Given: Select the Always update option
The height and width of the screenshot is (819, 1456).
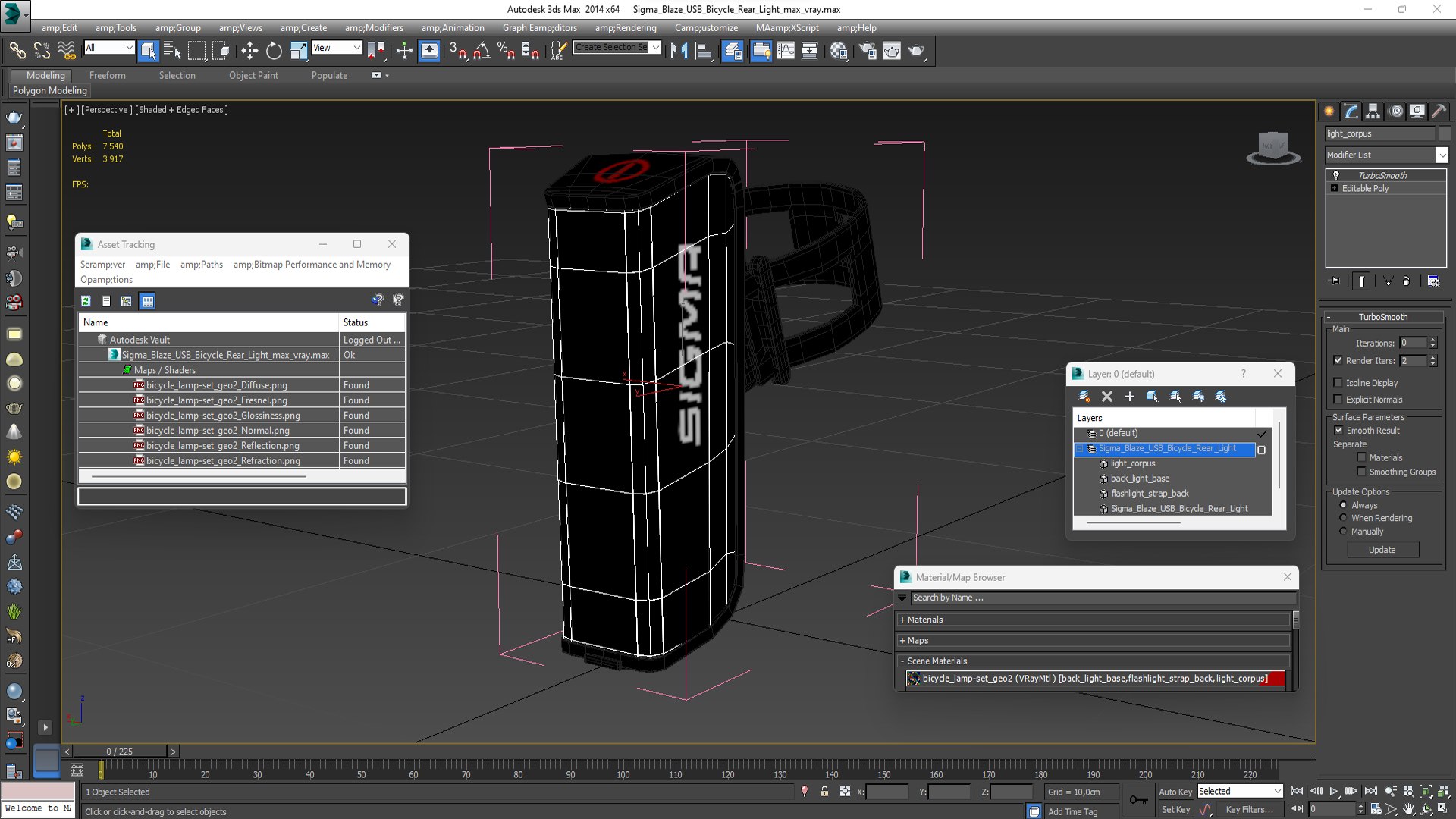Looking at the screenshot, I should tap(1343, 505).
